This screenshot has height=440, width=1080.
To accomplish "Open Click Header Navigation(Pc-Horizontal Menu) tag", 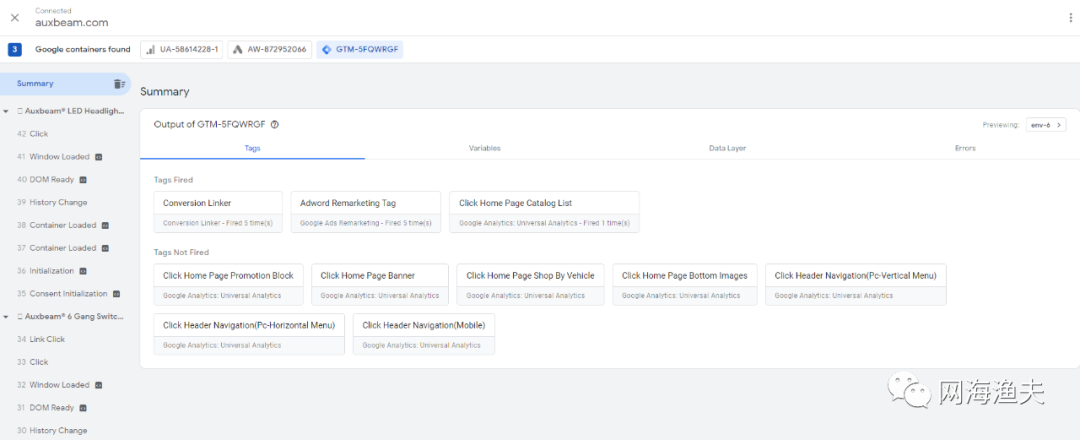I will [249, 334].
